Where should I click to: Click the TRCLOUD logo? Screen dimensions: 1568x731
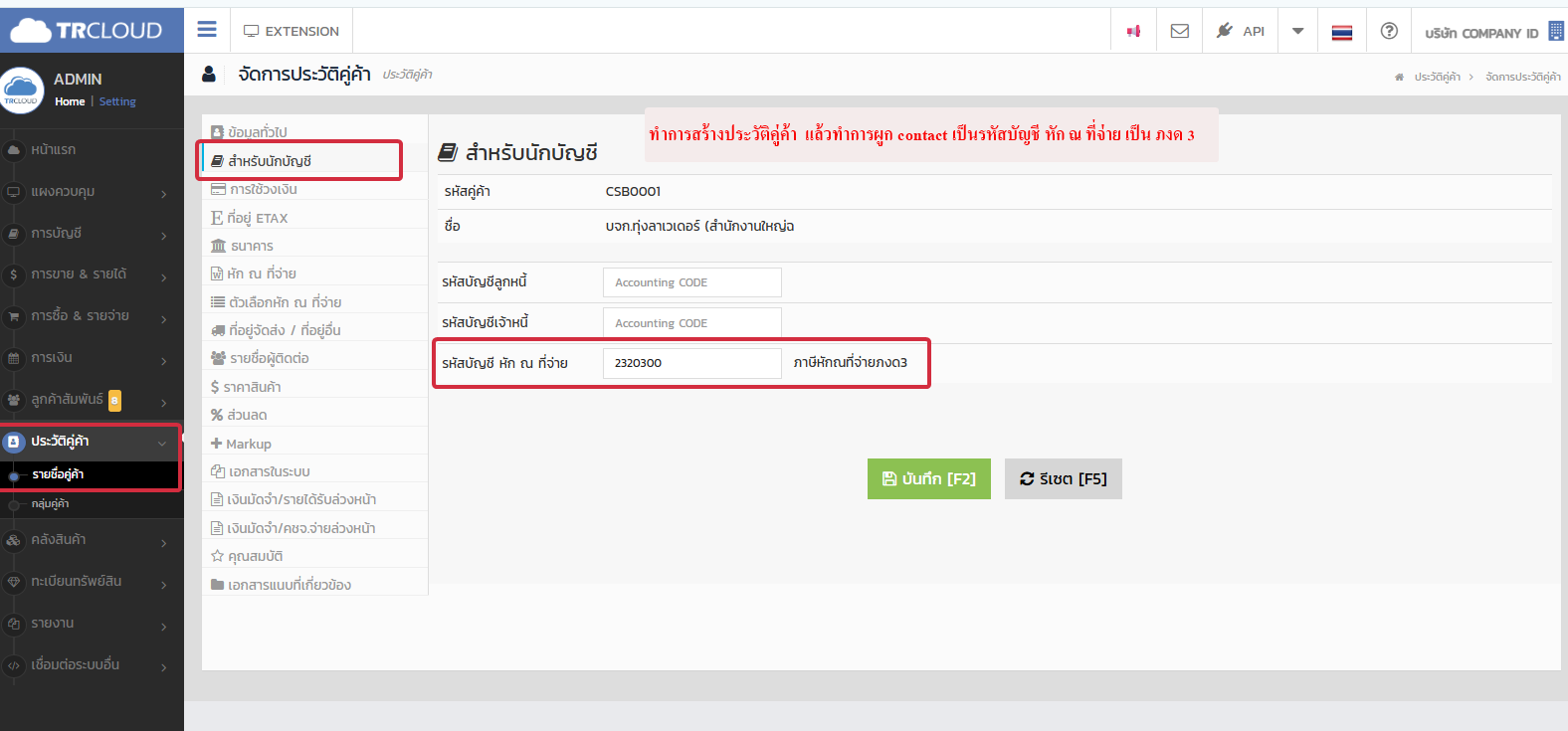tap(87, 31)
